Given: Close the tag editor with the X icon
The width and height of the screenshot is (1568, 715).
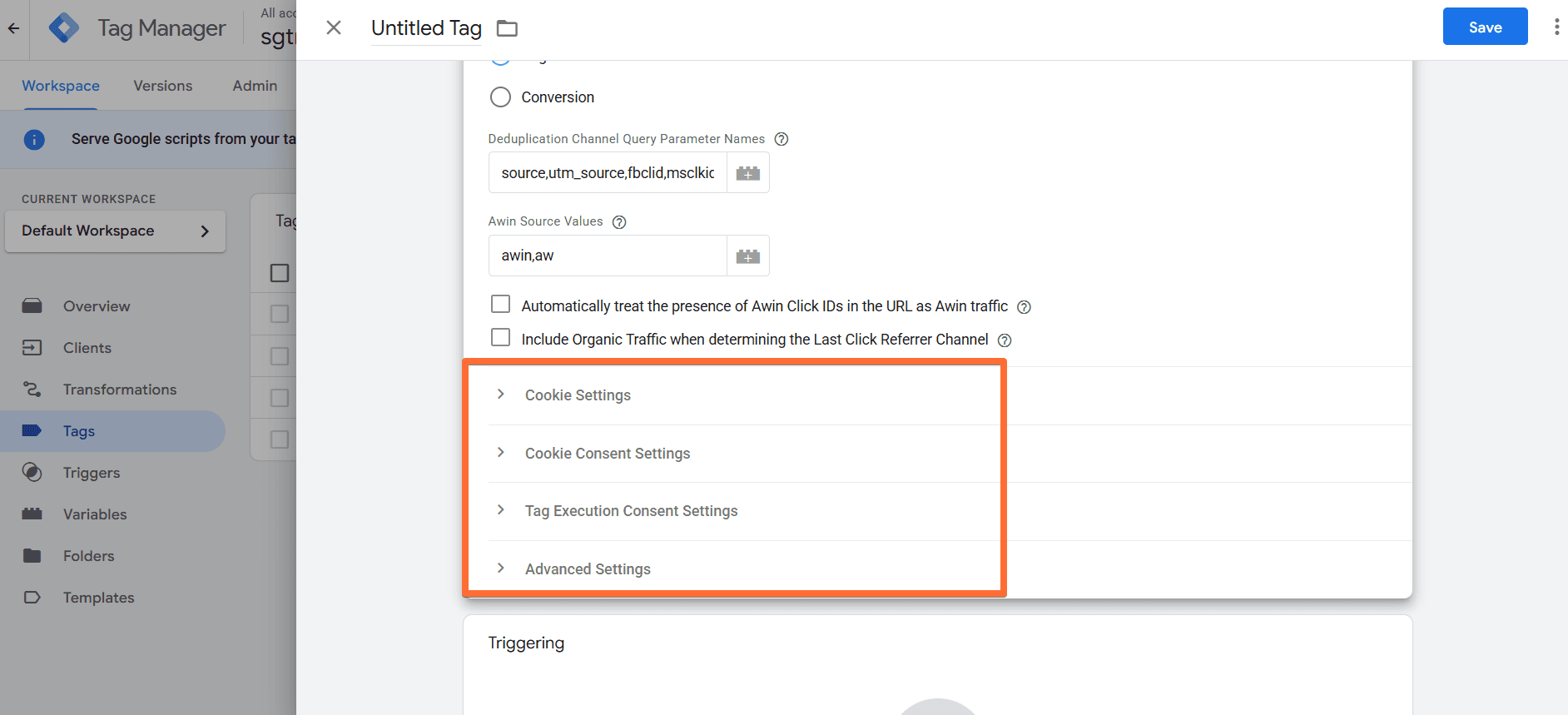Looking at the screenshot, I should pyautogui.click(x=334, y=27).
